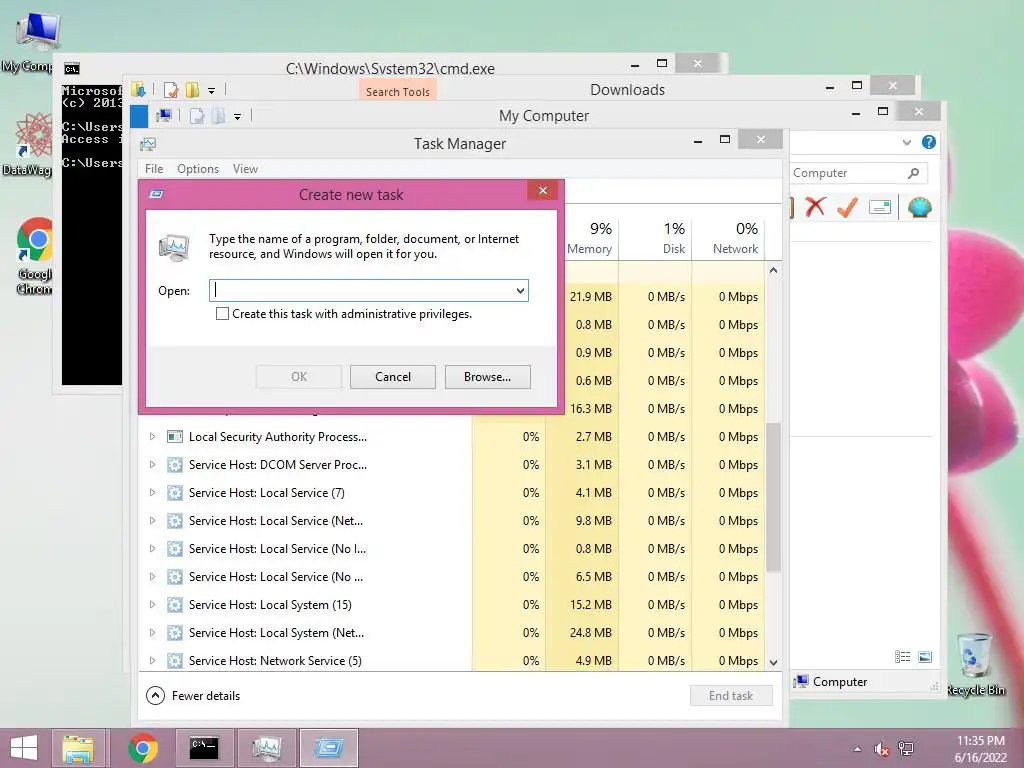Sort by the Network column header
1024x768 pixels.
tap(728, 238)
